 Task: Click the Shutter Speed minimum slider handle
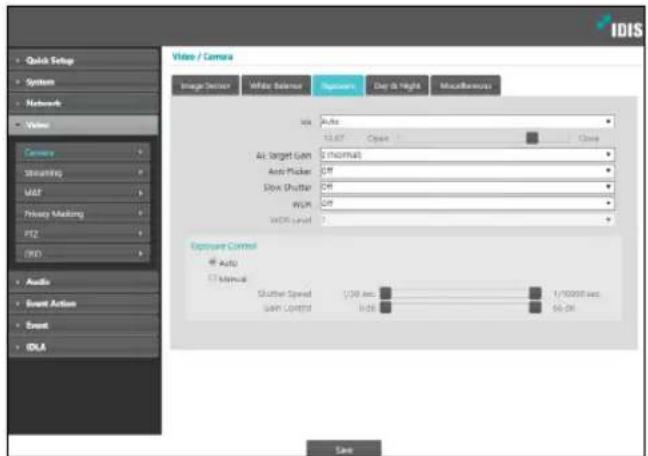pos(386,294)
